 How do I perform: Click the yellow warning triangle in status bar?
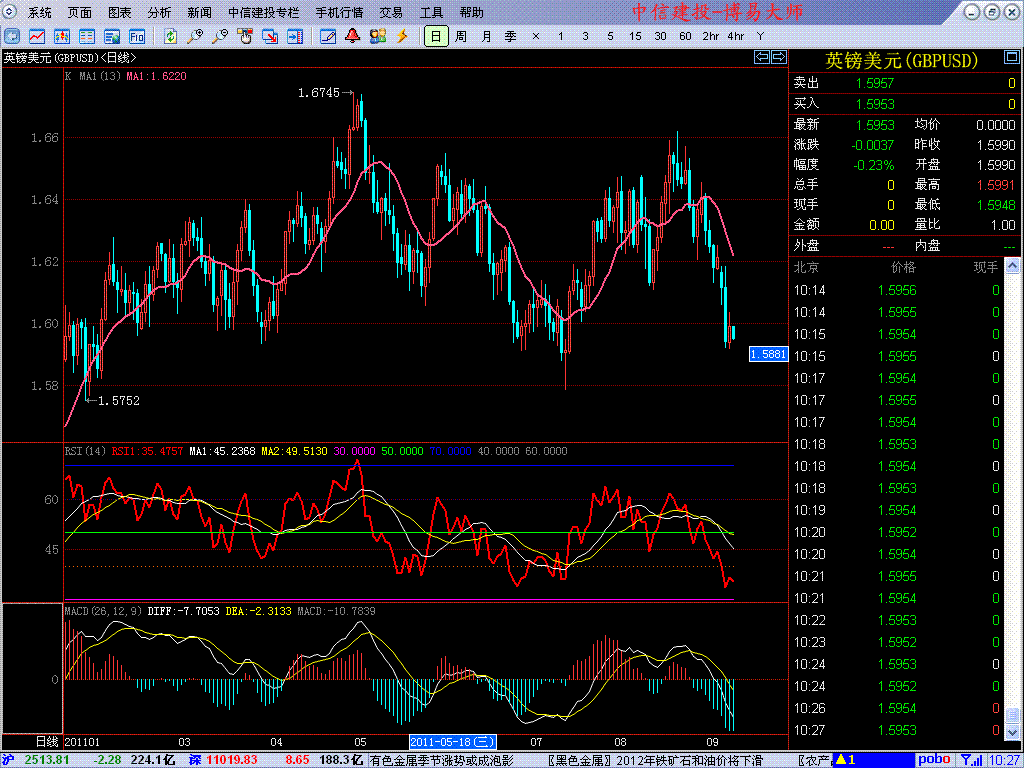coord(841,760)
